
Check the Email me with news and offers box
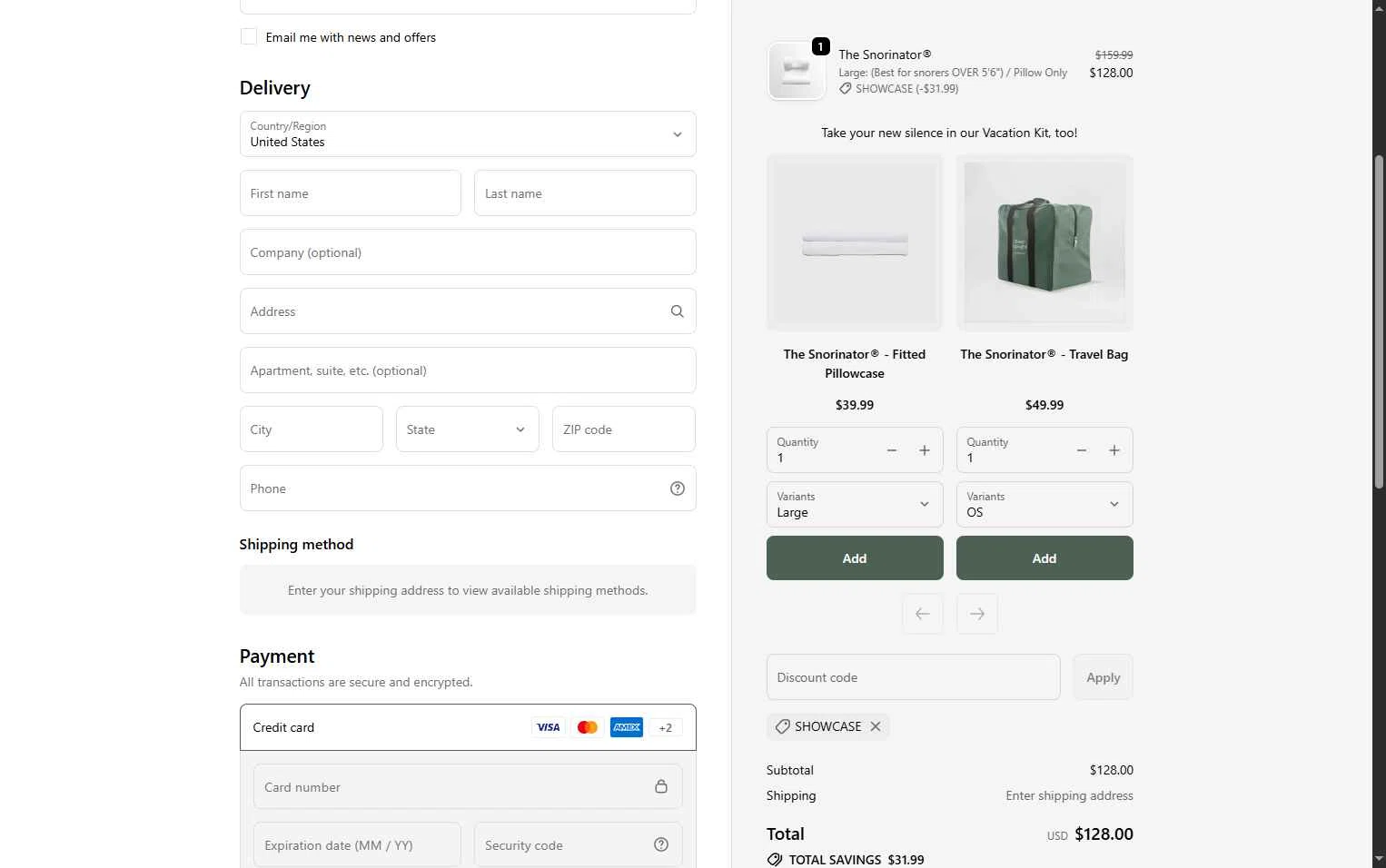point(249,37)
